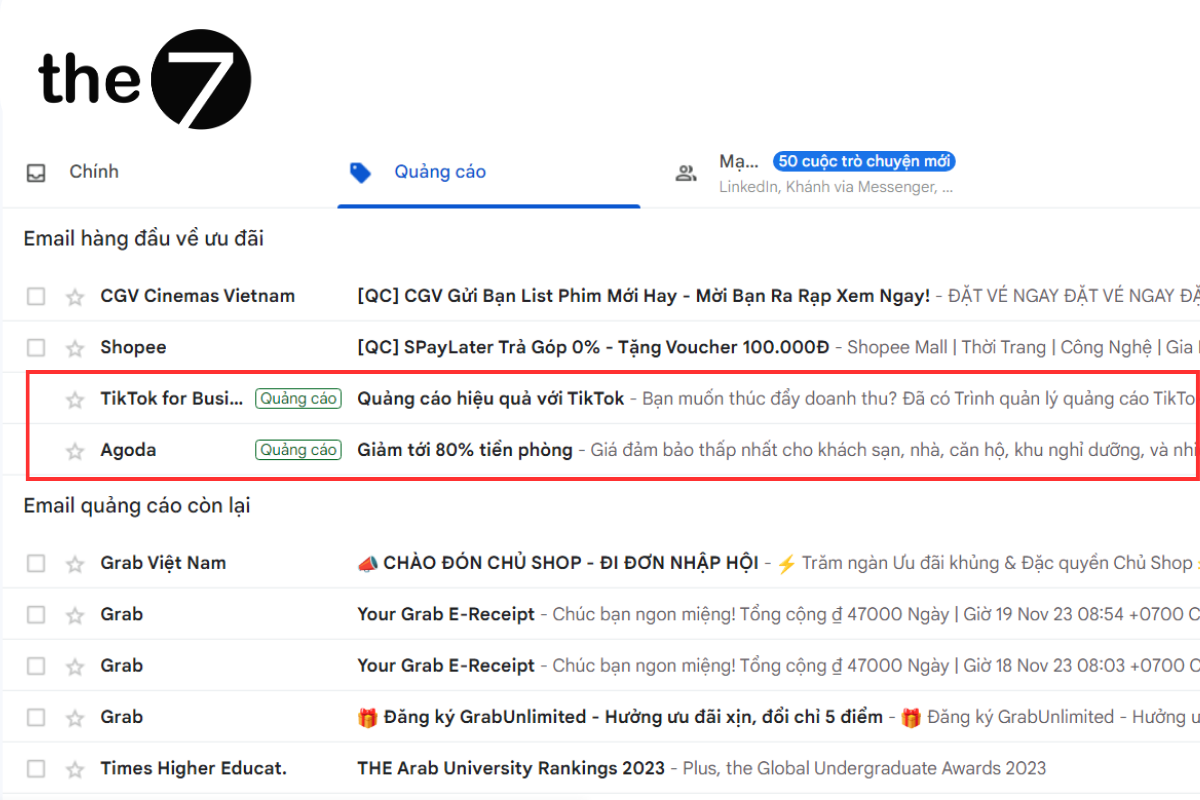1200x800 pixels.
Task: Click the tag icon beside Quảng cáo
Action: click(x=360, y=172)
